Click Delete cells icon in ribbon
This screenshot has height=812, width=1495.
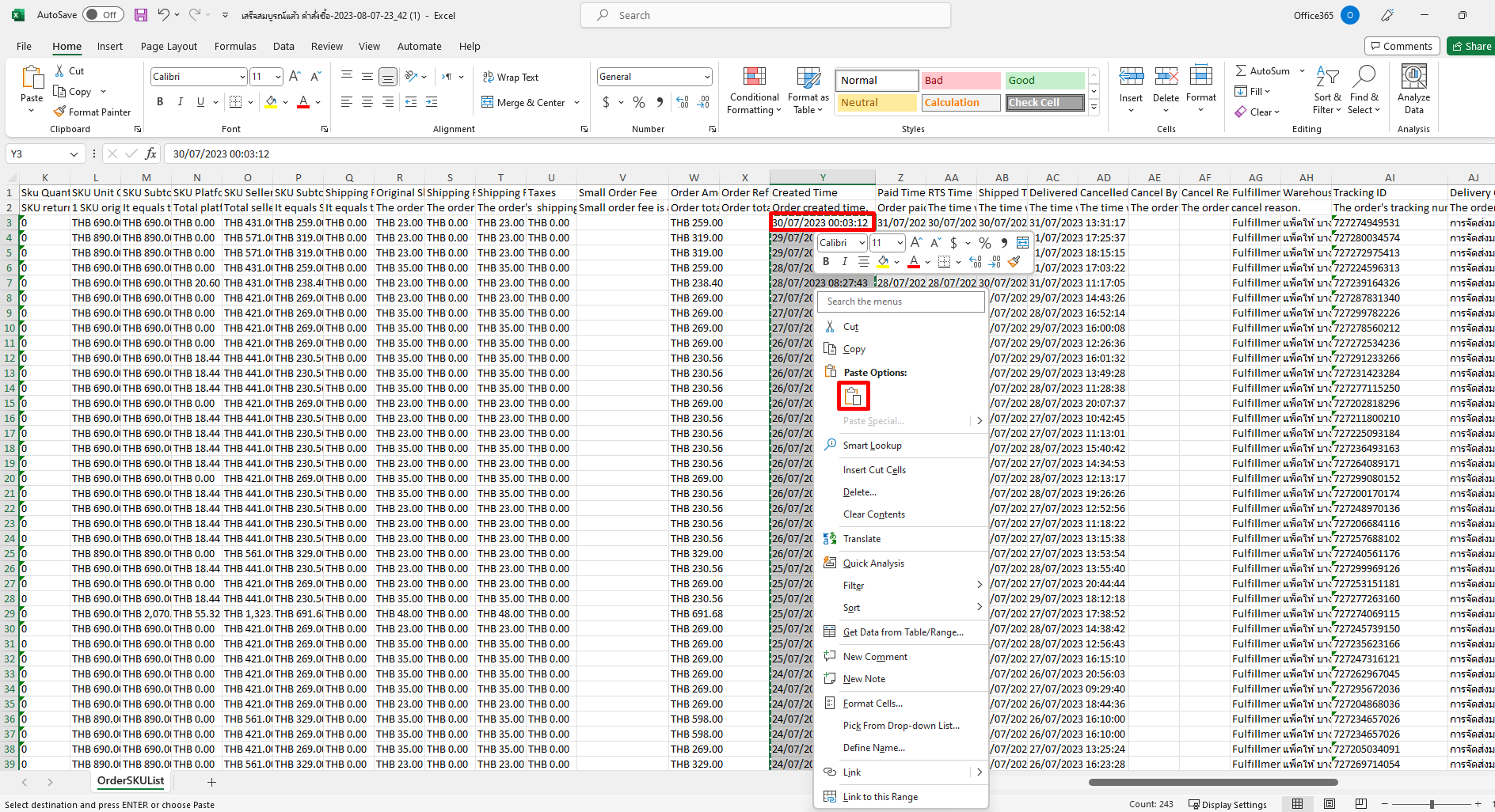click(x=1166, y=77)
